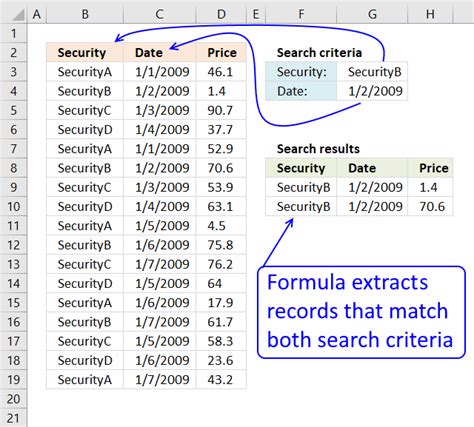This screenshot has width=474, height=427.
Task: Click the Security label cell in F3
Action: coord(301,72)
